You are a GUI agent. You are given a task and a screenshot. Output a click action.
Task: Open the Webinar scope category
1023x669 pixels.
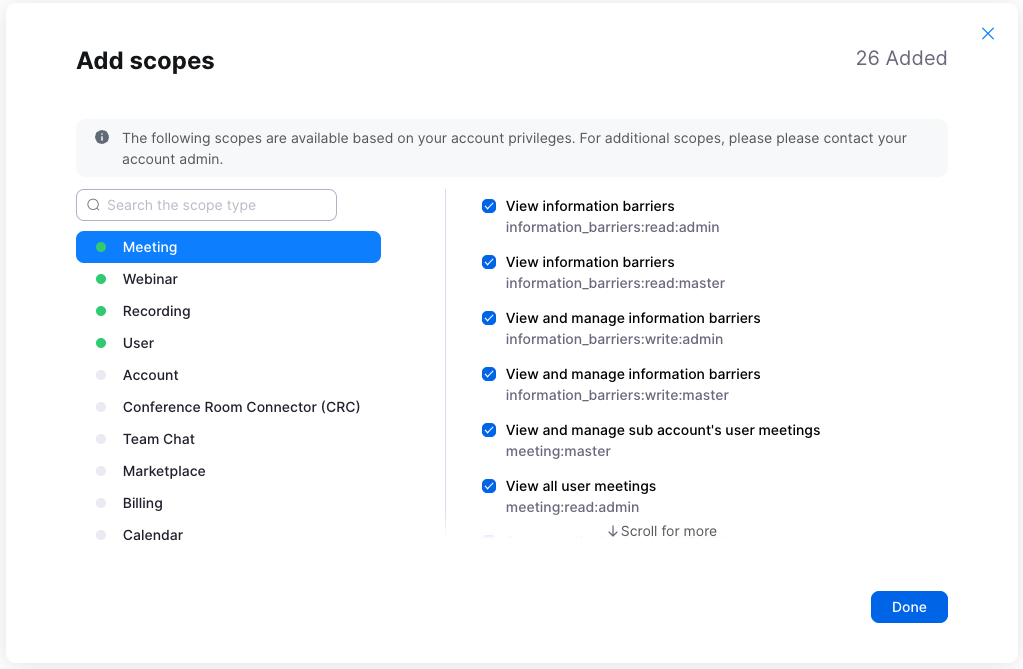150,279
